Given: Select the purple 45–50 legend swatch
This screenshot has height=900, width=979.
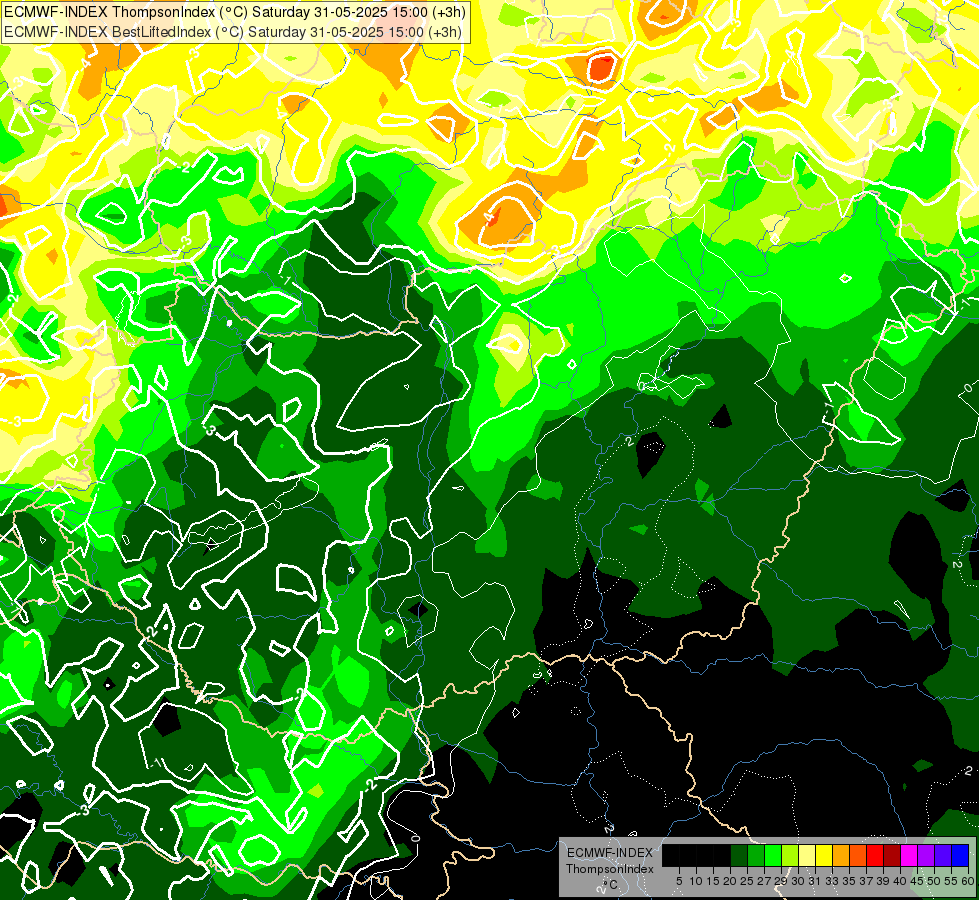Looking at the screenshot, I should point(927,855).
